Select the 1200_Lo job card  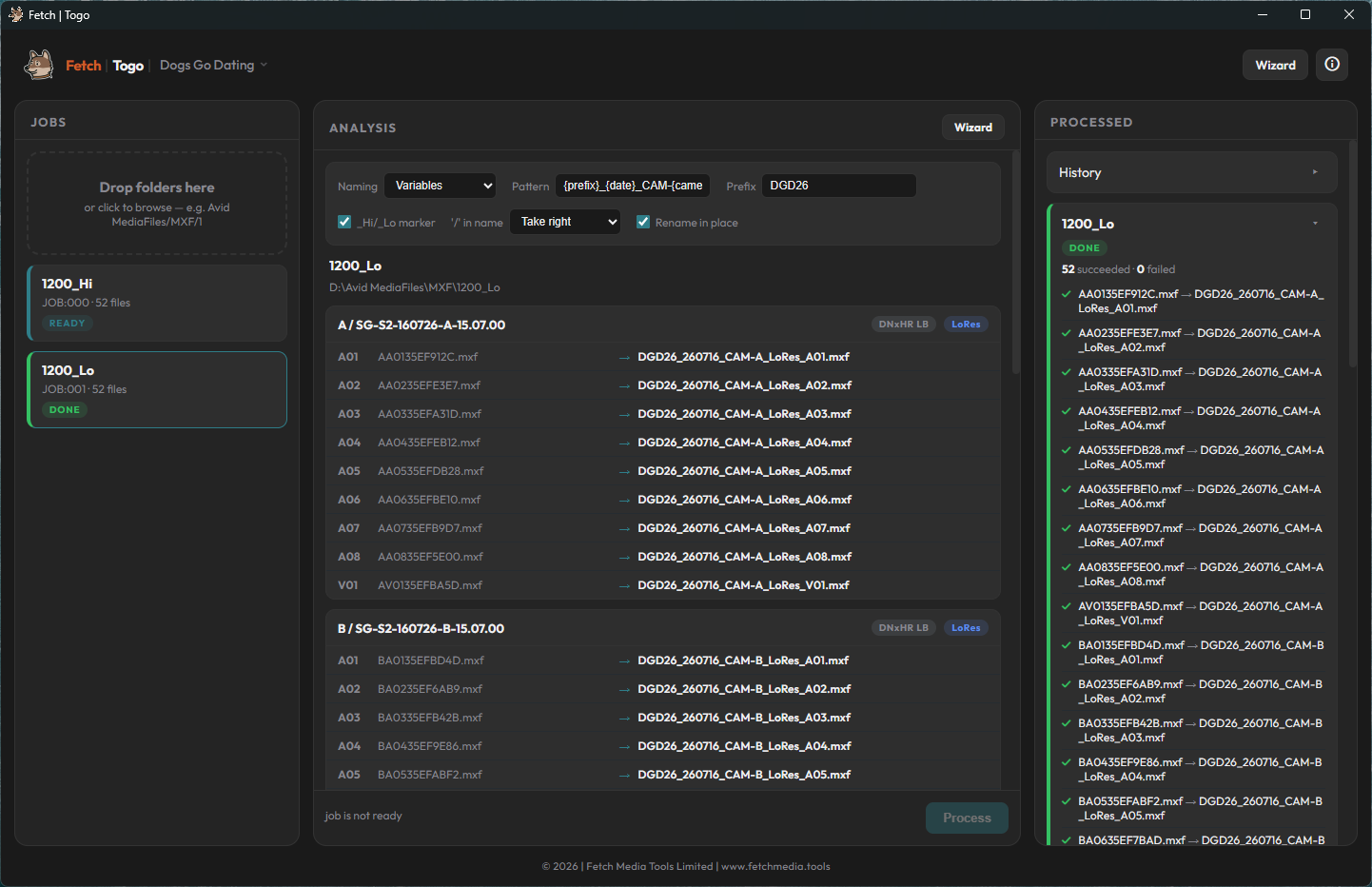click(x=157, y=389)
